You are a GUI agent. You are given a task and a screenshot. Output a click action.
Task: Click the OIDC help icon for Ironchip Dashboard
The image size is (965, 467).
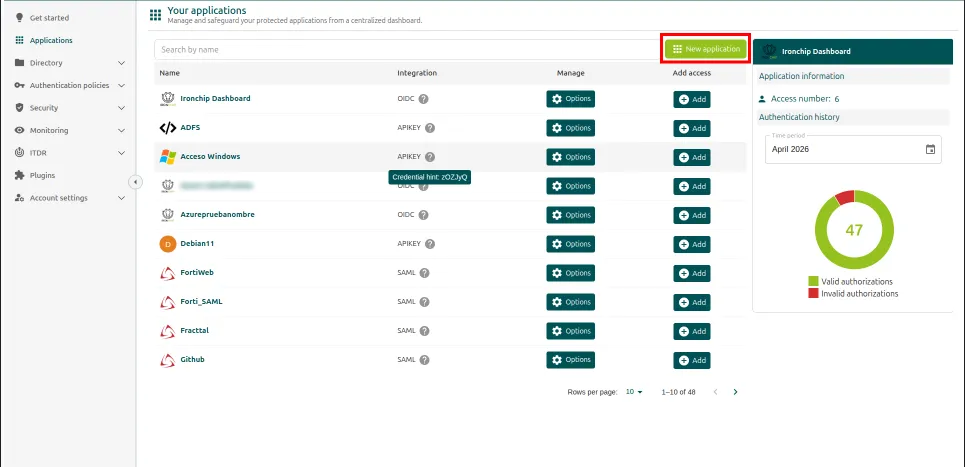(x=424, y=99)
